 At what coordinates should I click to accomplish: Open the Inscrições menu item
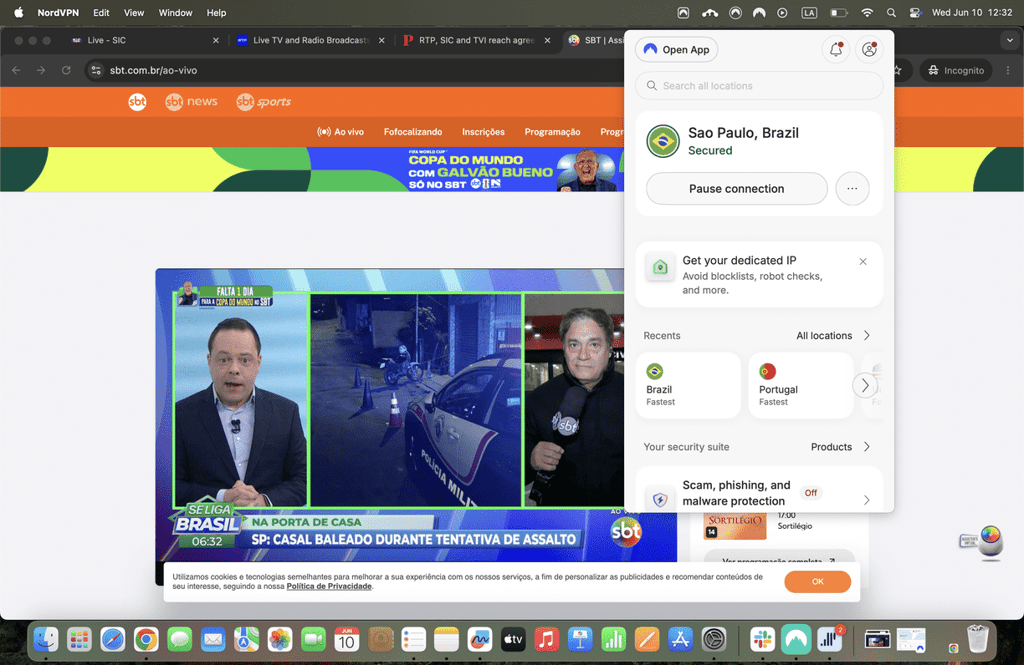coord(483,132)
